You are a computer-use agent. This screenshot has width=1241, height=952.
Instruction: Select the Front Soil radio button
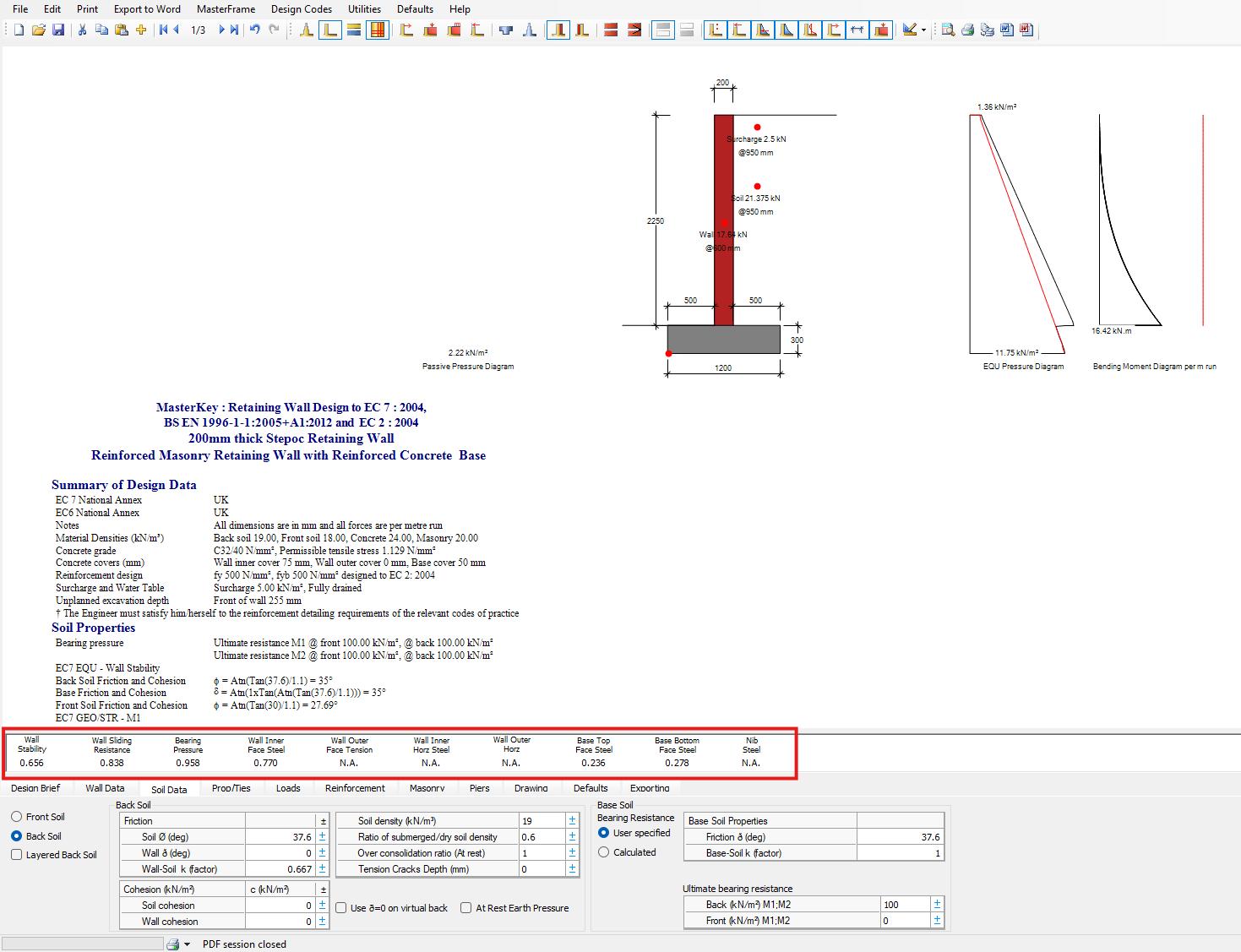(x=17, y=817)
